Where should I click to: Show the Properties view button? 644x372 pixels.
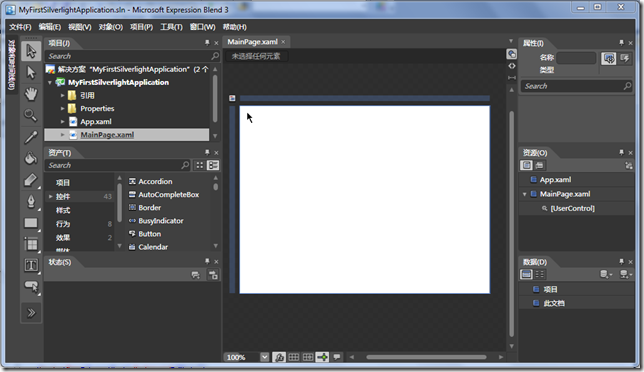point(609,58)
